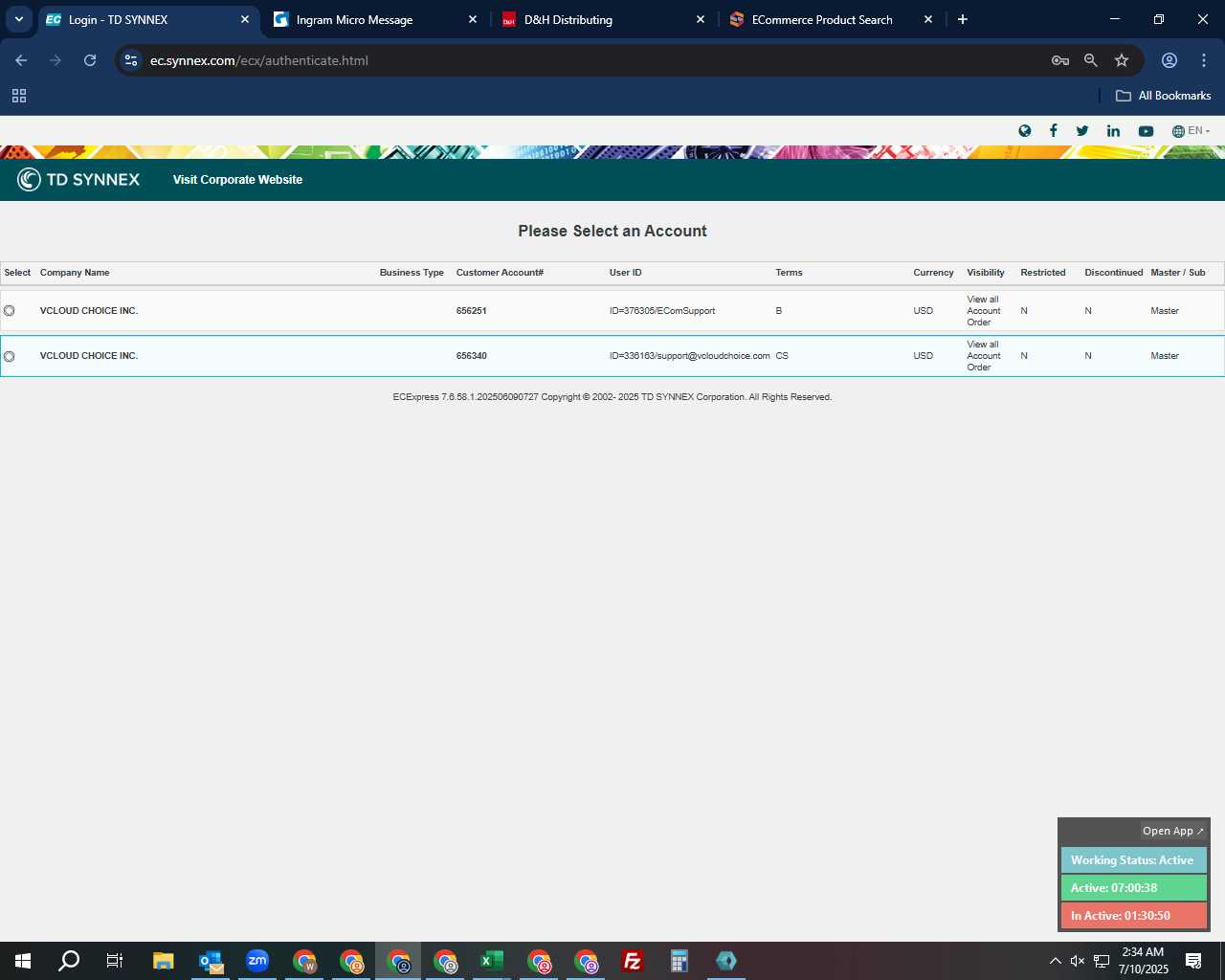Open the zoom magnifier icon in address bar
The height and width of the screenshot is (980, 1225).
[1091, 60]
